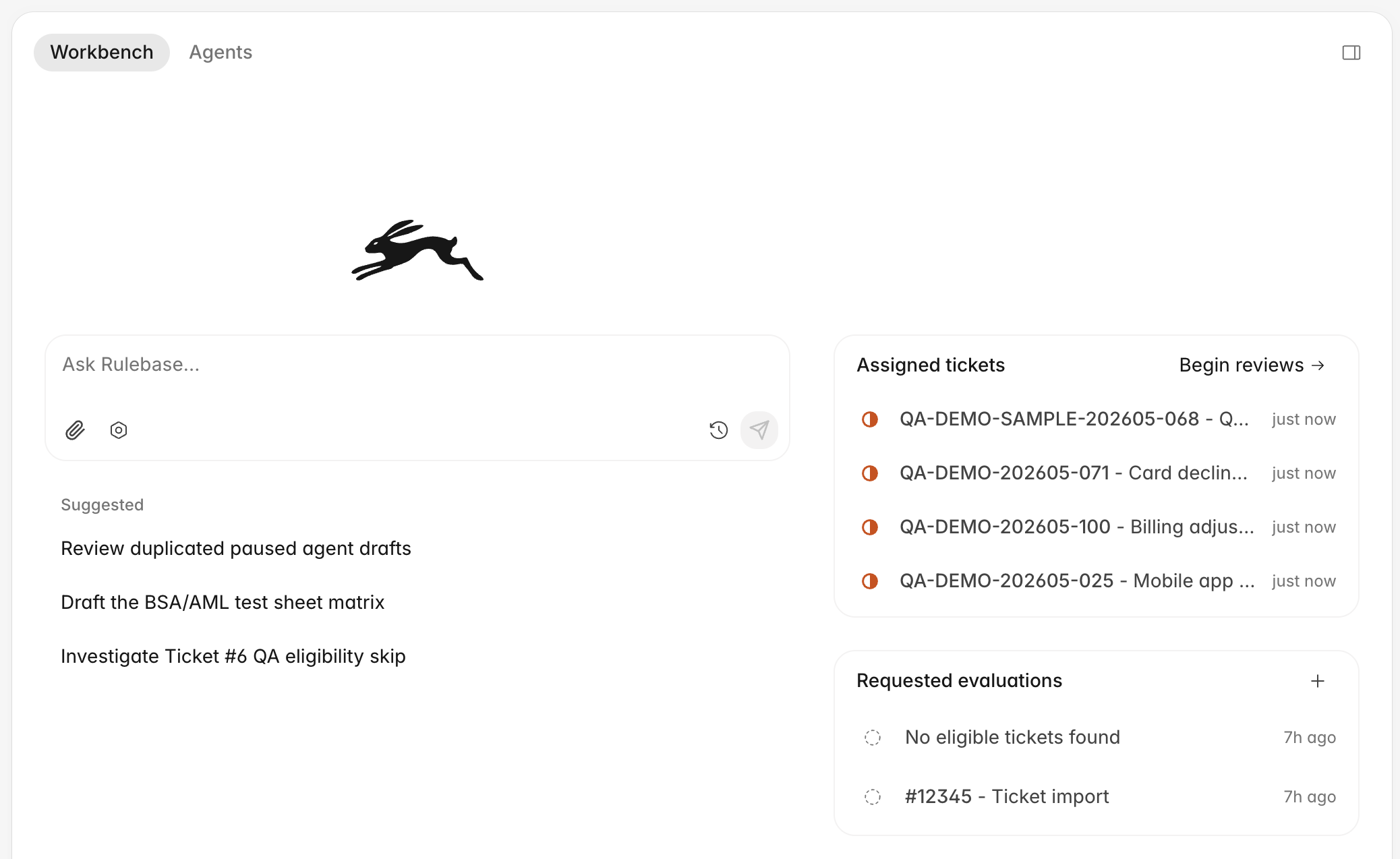
Task: Open the hexagon settings icon
Action: pyautogui.click(x=119, y=430)
